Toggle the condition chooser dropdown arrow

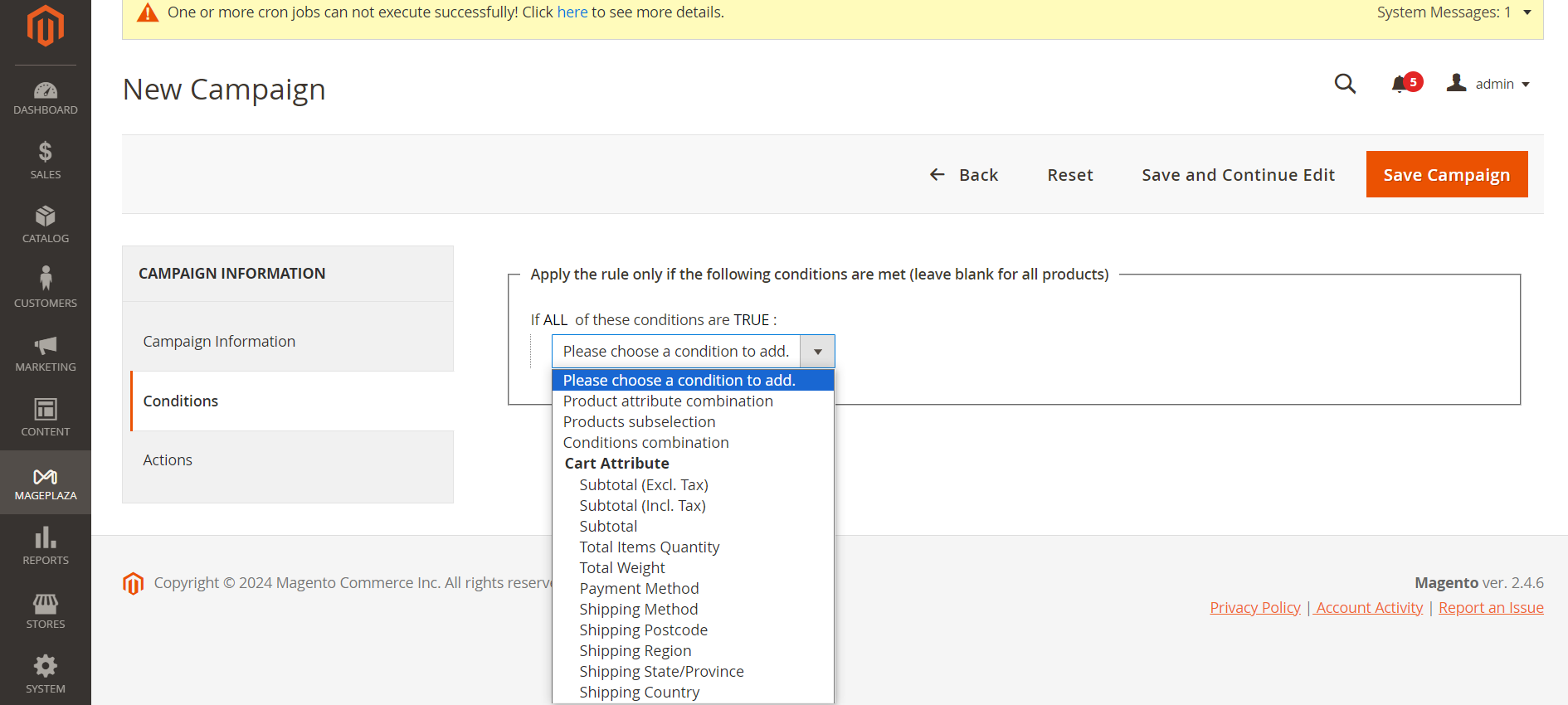pos(817,352)
